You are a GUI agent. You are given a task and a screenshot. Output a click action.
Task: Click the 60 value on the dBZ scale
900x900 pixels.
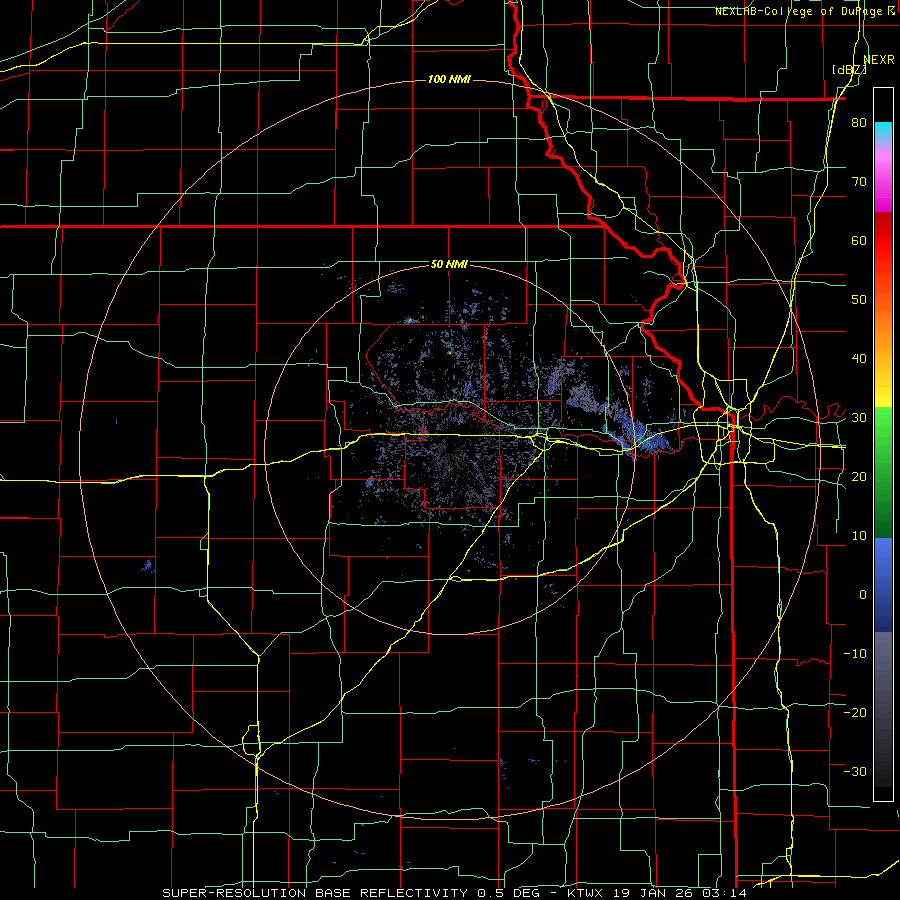click(859, 240)
